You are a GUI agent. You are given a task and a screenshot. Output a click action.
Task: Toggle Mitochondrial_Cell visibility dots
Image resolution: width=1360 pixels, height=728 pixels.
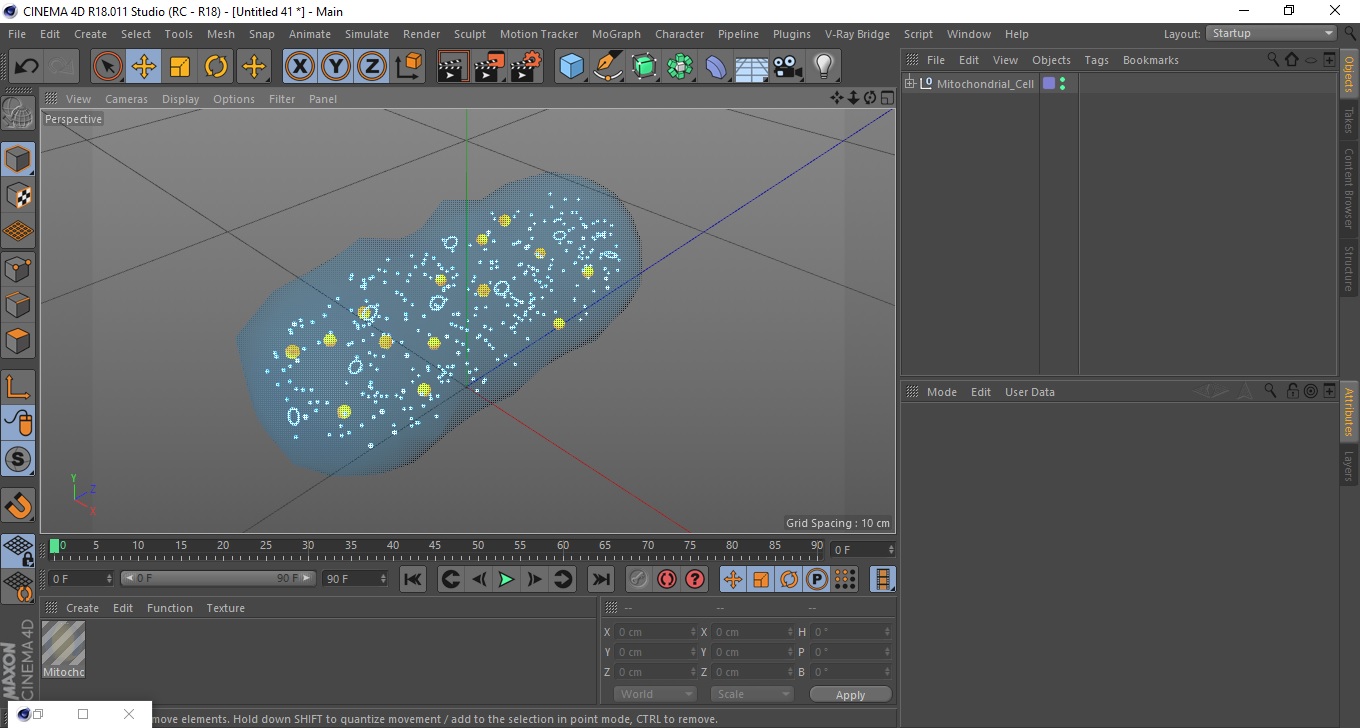(1062, 84)
